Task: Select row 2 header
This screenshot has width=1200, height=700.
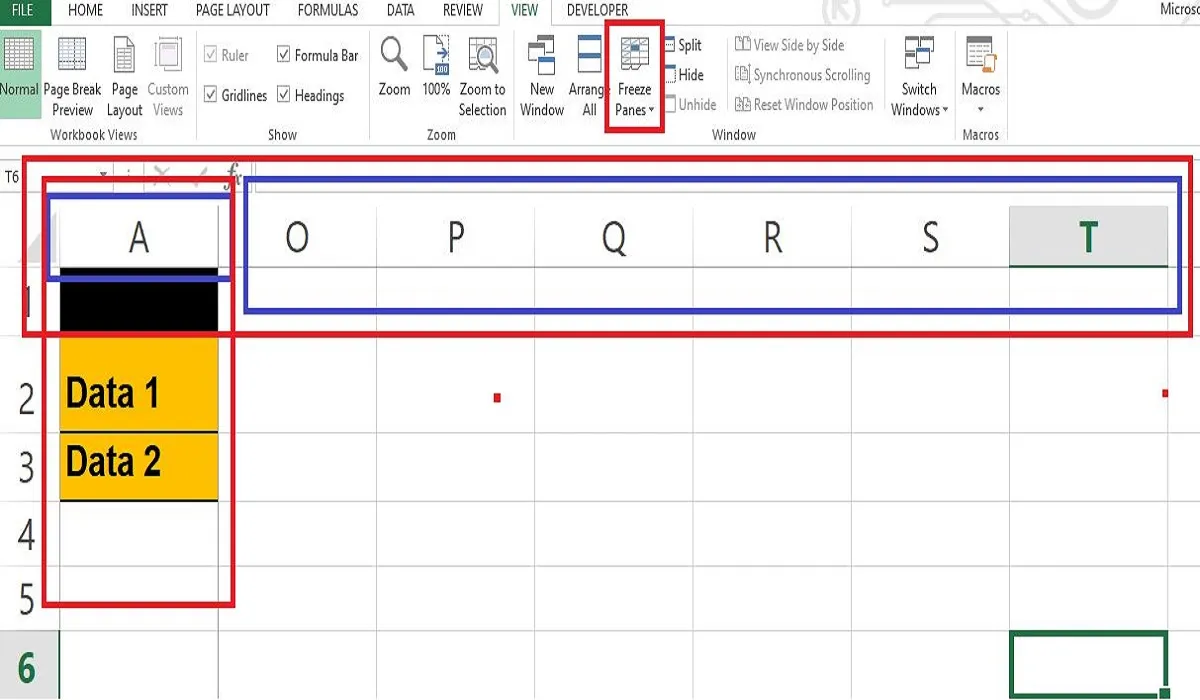Action: [28, 385]
